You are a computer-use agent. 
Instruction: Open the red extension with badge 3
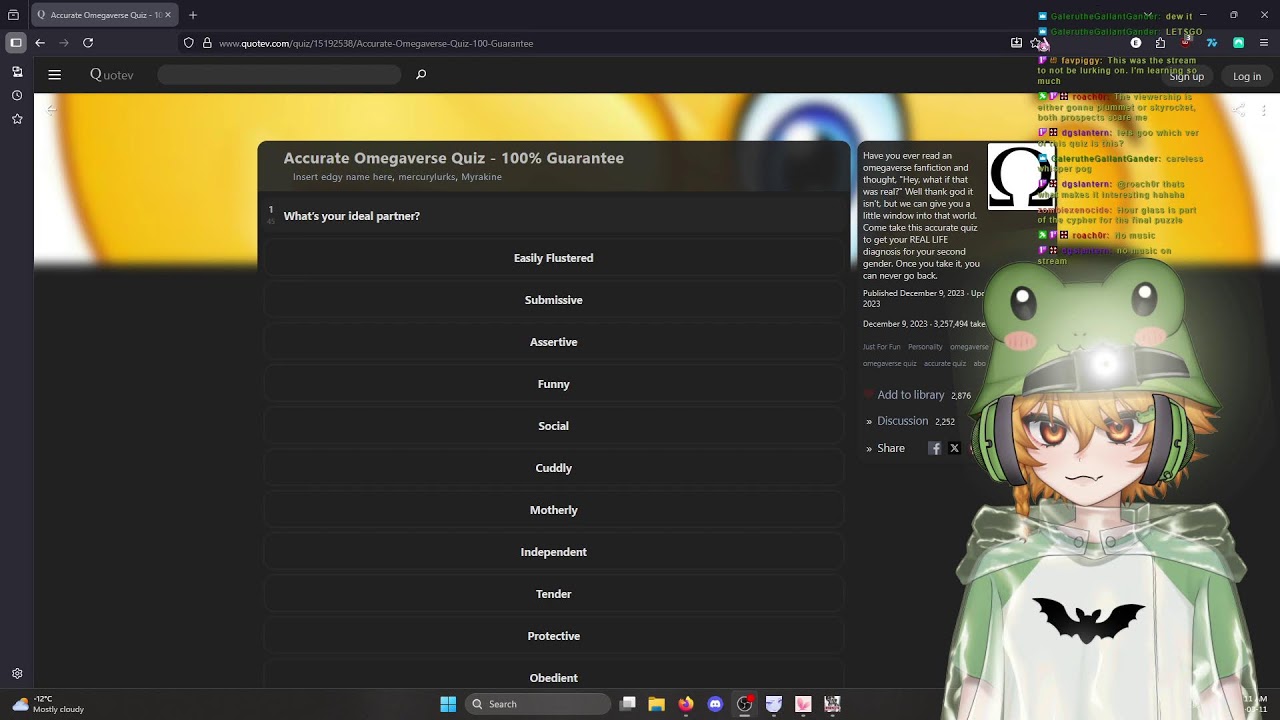(1186, 43)
